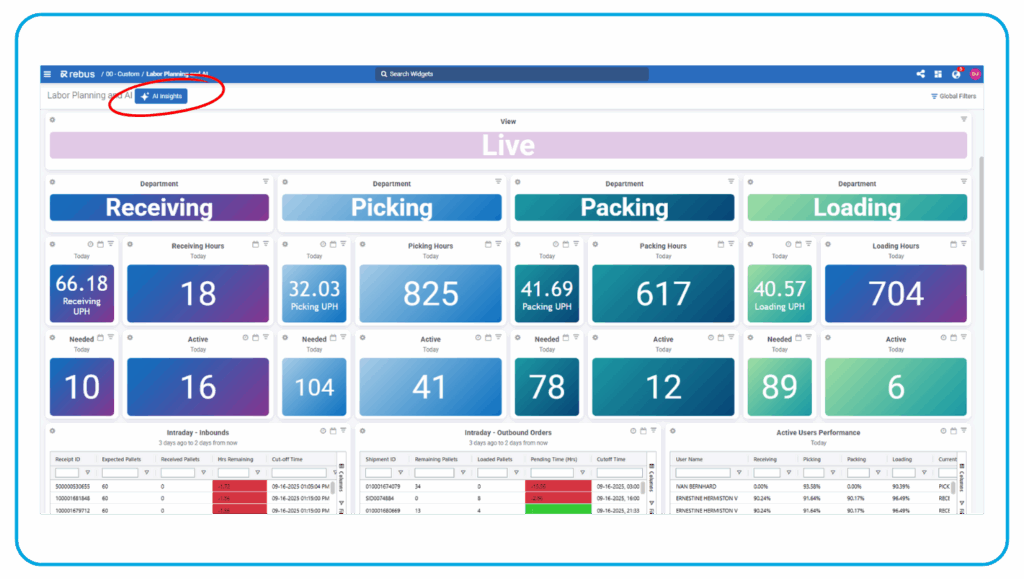Open settings gear on the View widget

53,120
